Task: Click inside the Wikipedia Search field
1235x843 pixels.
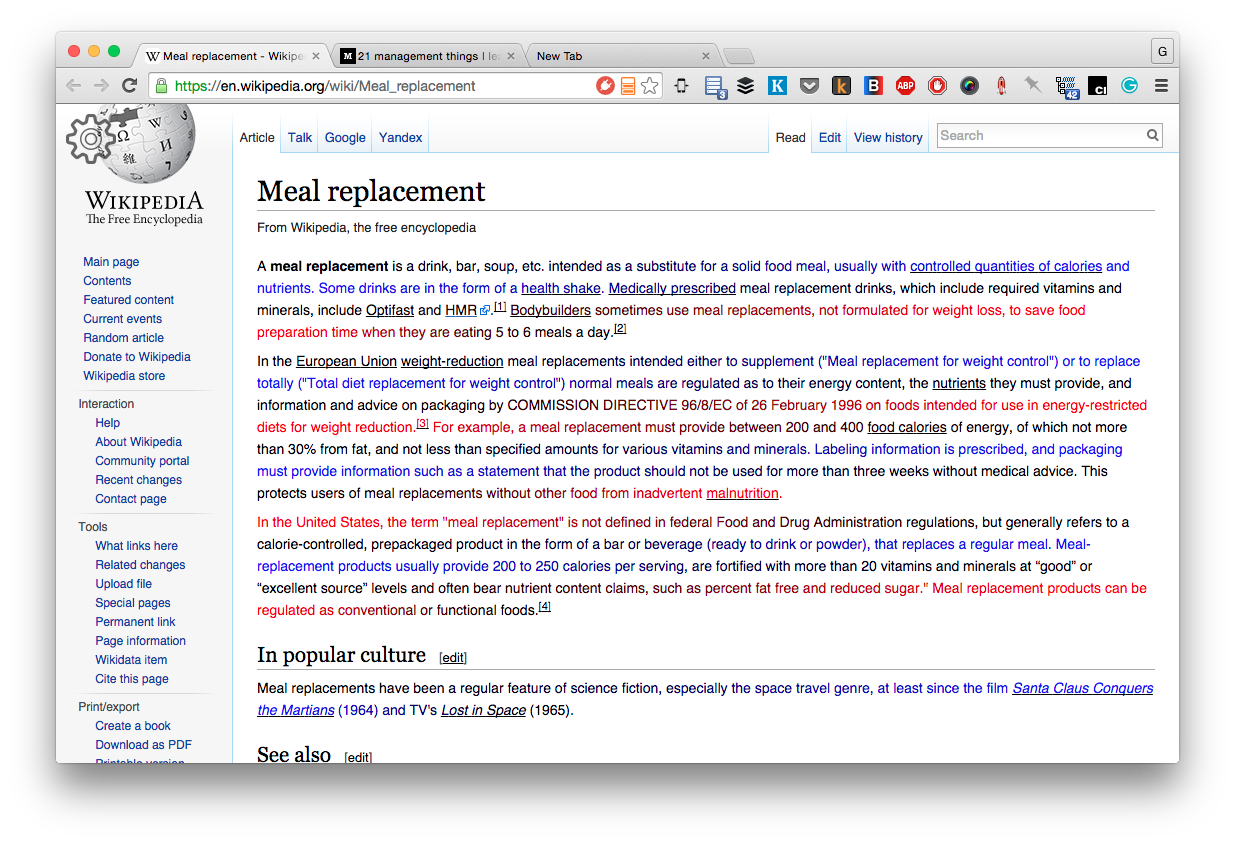Action: pos(1040,136)
